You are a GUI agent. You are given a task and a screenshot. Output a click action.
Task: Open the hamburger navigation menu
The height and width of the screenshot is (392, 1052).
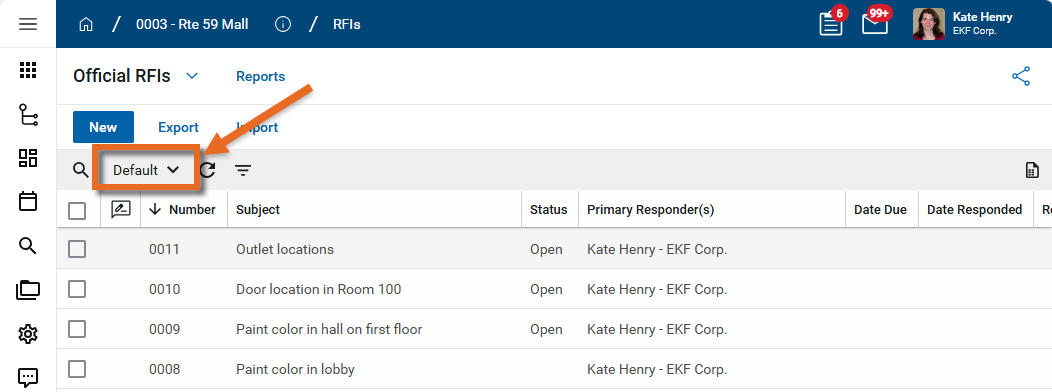coord(28,24)
